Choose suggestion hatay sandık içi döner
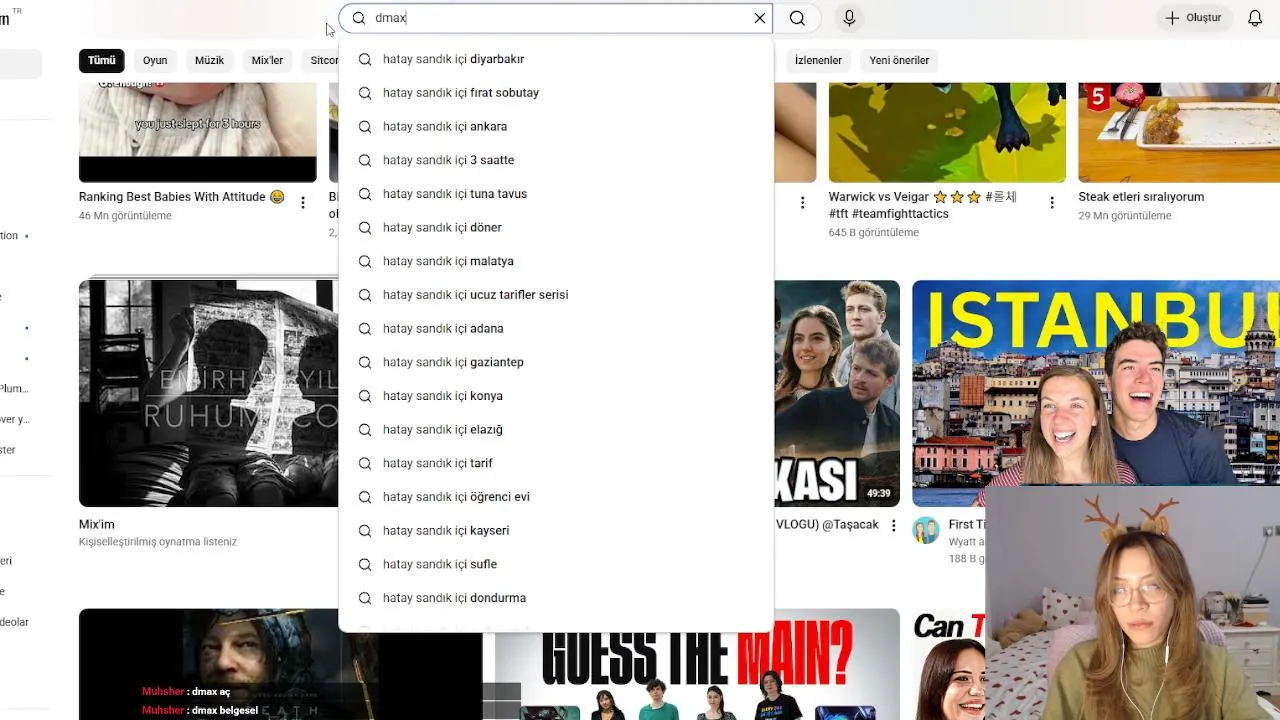Screen dimensions: 1280x720 point(556,227)
